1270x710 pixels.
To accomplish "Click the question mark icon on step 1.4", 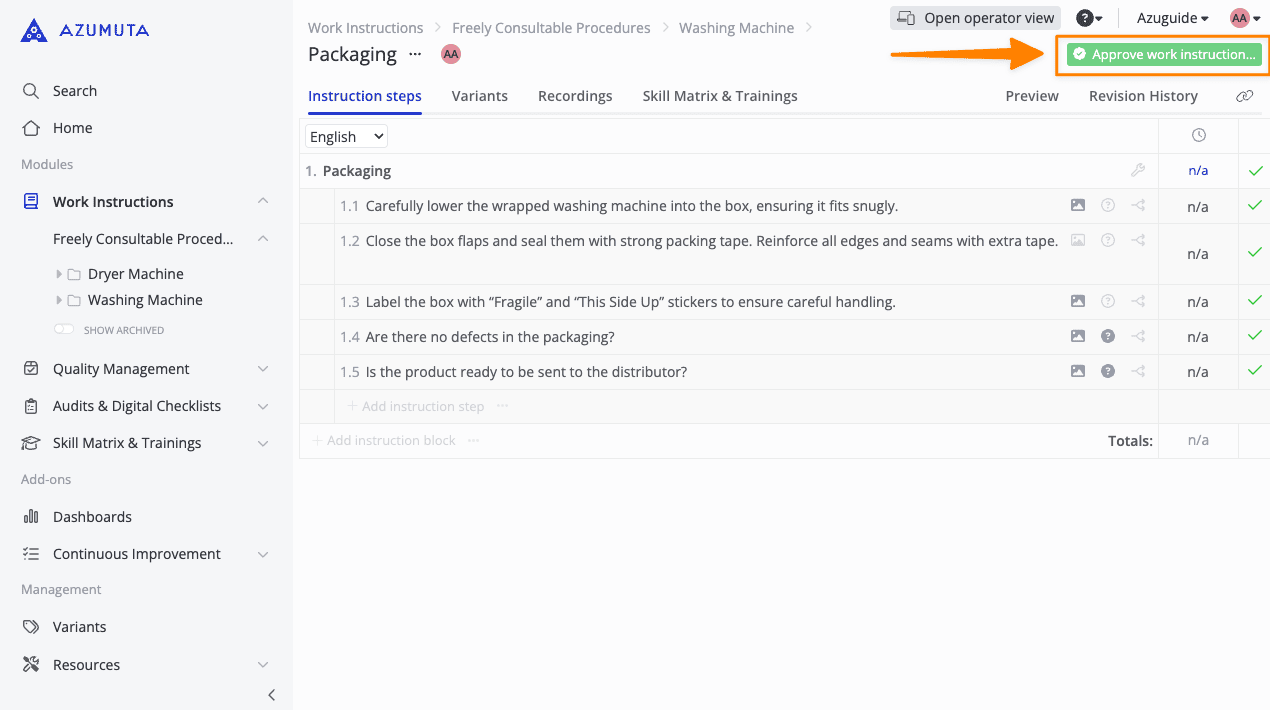I will point(1108,337).
